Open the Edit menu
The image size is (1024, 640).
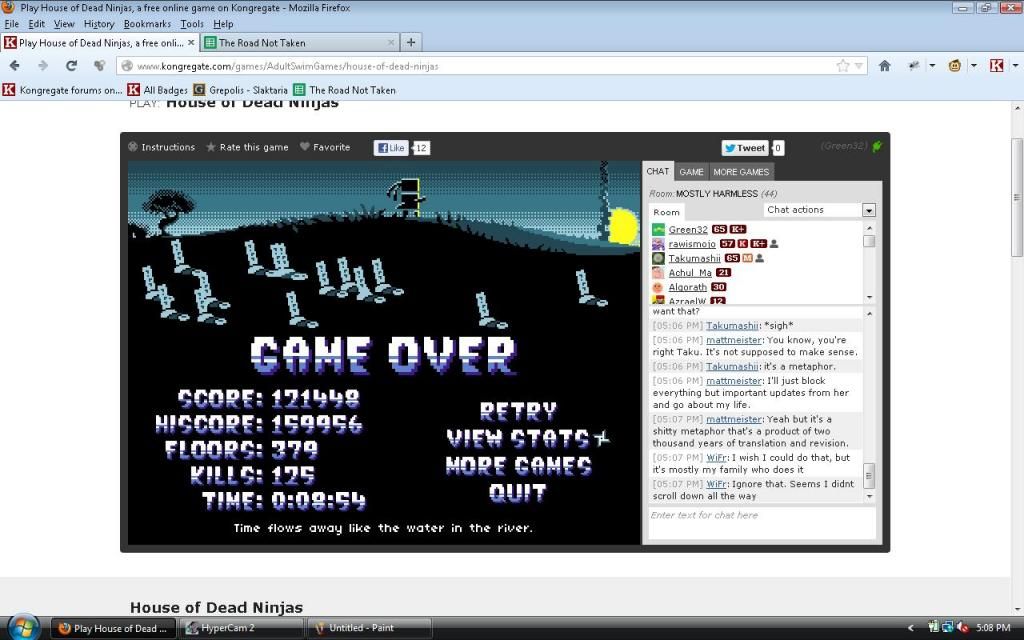click(x=37, y=24)
